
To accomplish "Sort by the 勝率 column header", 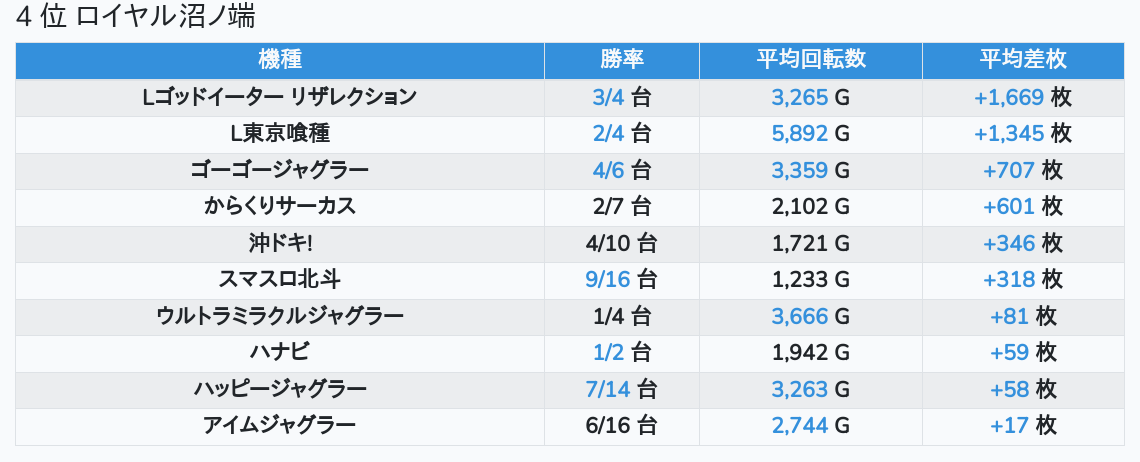I will coord(622,60).
